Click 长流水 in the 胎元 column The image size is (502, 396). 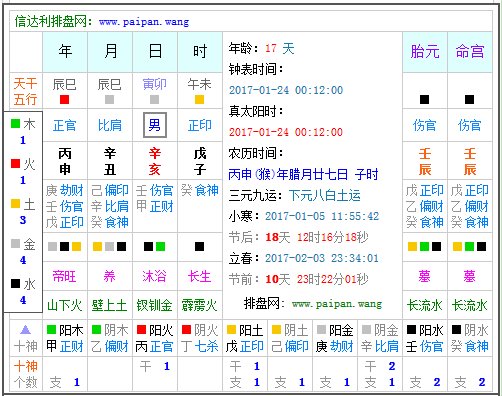pyautogui.click(x=425, y=305)
